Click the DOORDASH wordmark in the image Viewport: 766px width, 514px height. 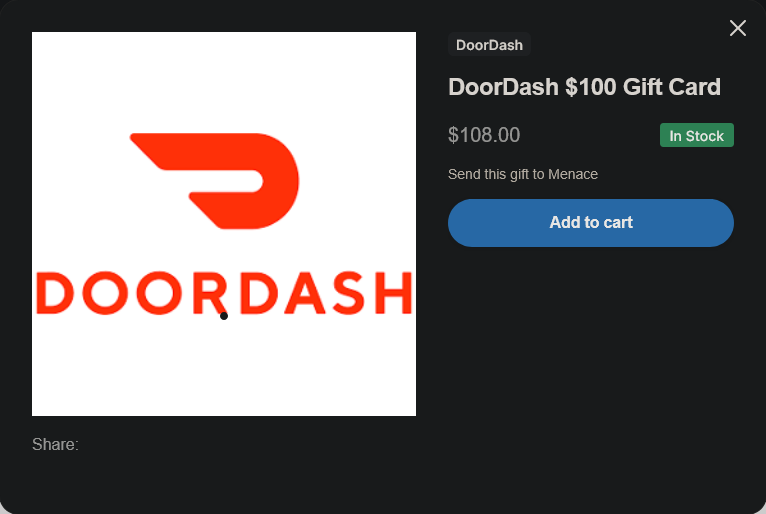[224, 293]
